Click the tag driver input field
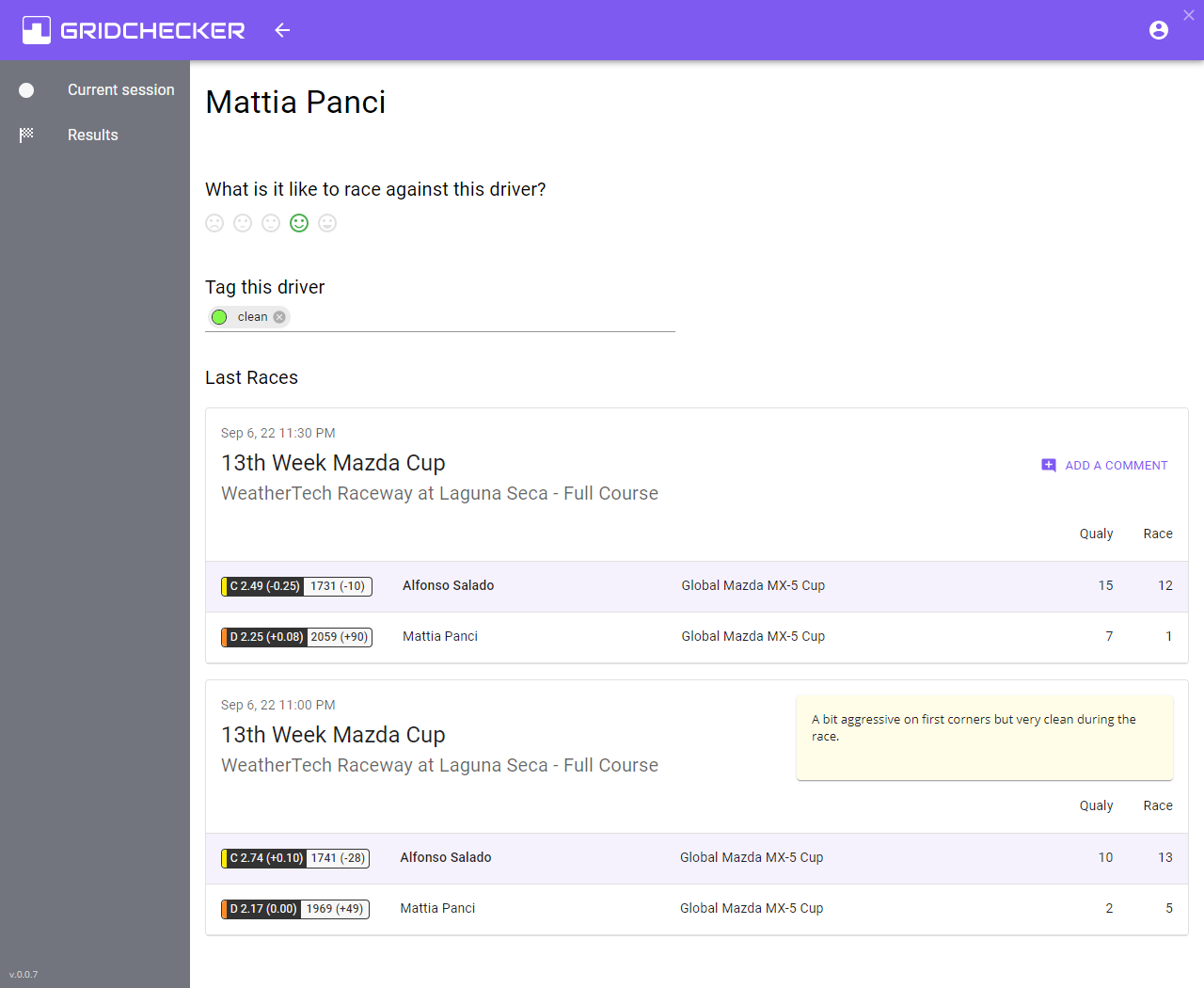 [480, 317]
